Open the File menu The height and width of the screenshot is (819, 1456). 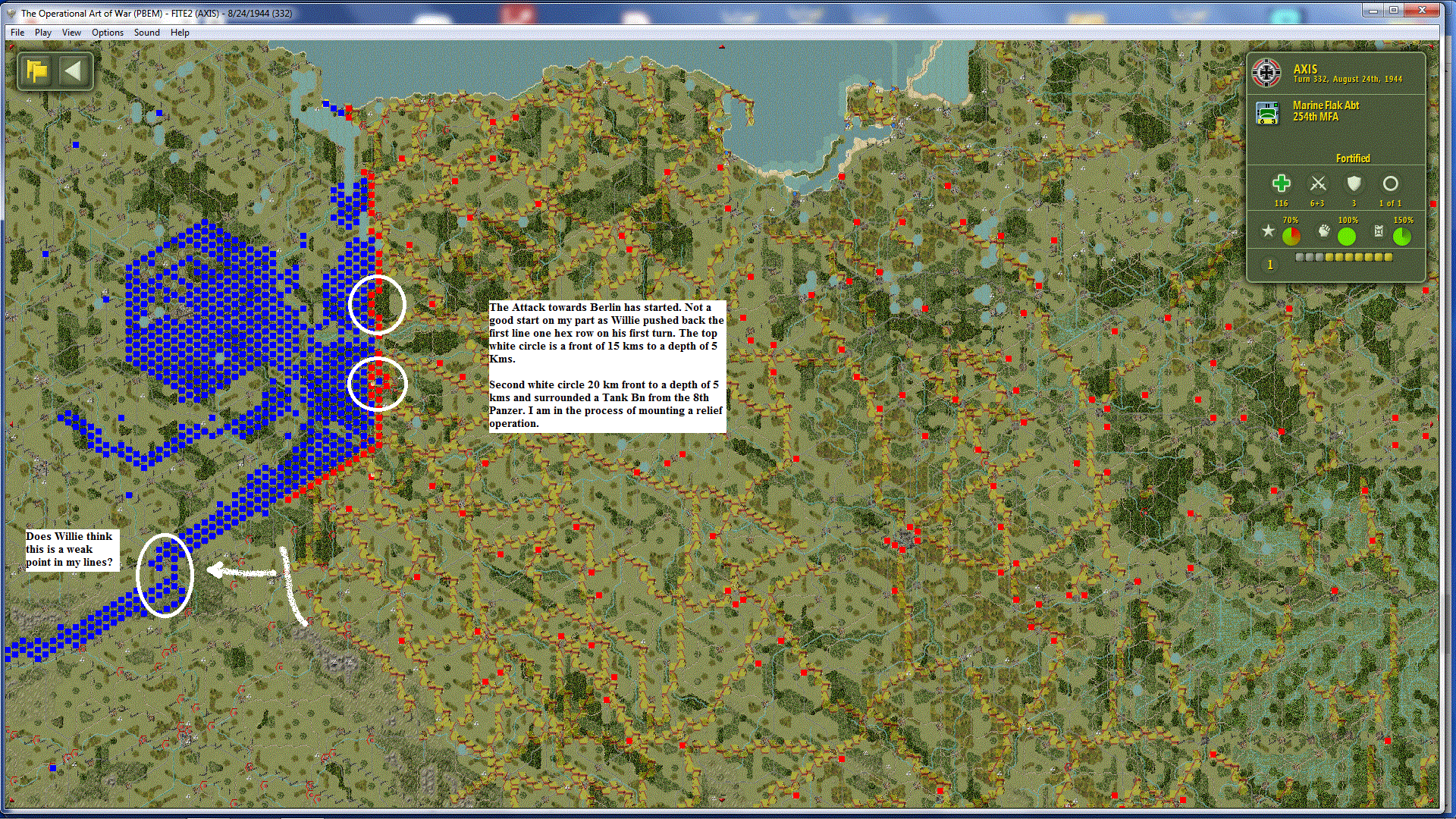17,33
